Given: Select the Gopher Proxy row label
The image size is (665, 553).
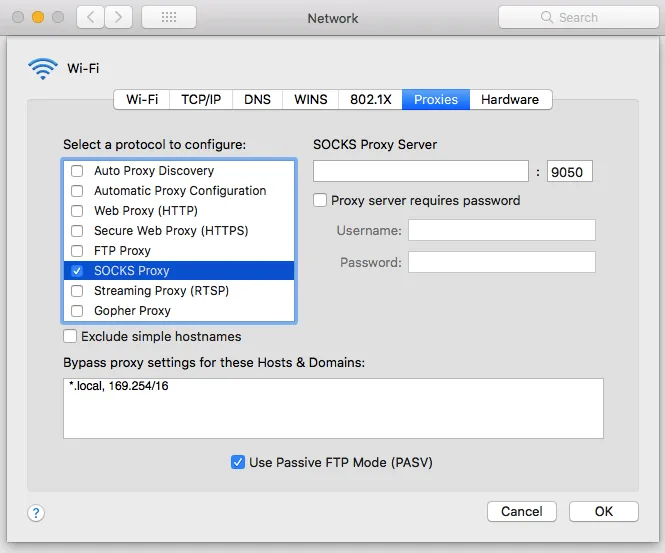Looking at the screenshot, I should tap(132, 311).
